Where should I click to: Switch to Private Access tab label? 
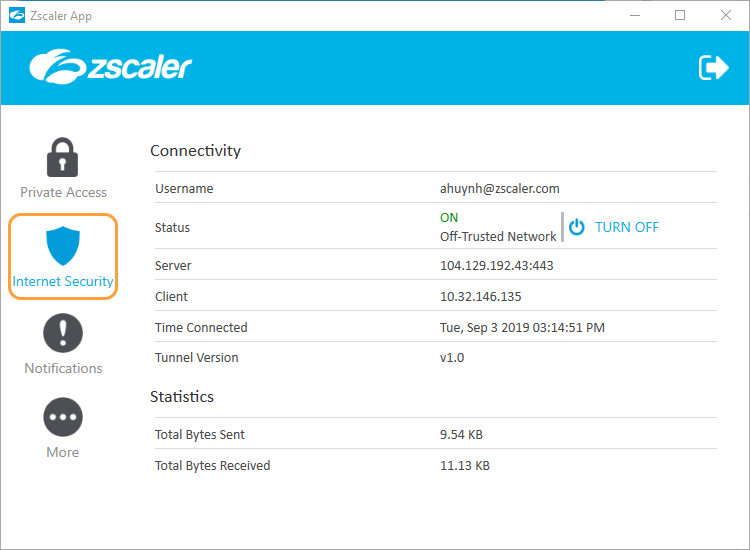(x=64, y=192)
